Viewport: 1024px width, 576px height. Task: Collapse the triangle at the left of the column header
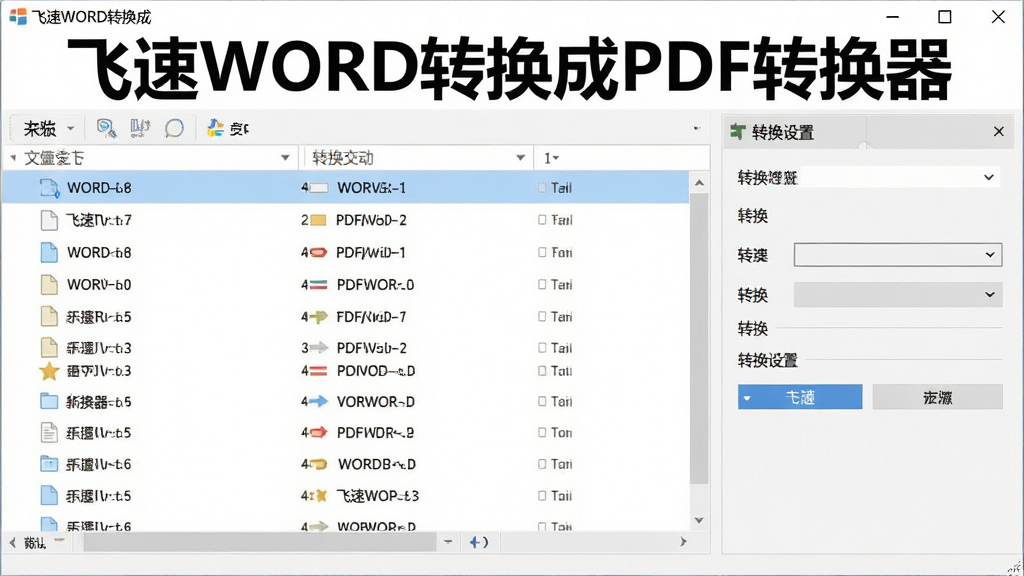(13, 157)
